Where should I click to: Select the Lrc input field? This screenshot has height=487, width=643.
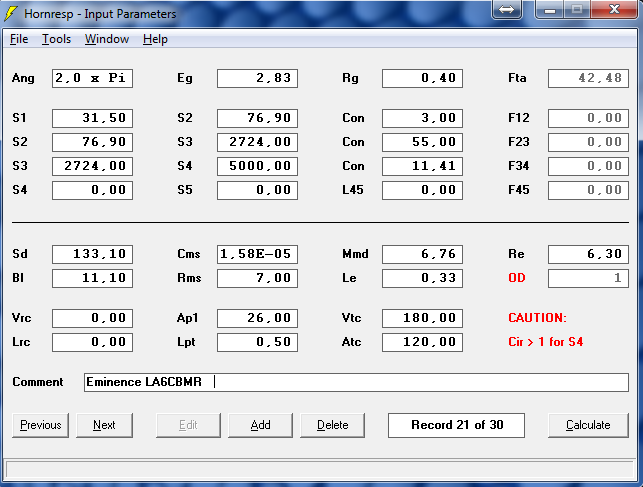(x=92, y=342)
